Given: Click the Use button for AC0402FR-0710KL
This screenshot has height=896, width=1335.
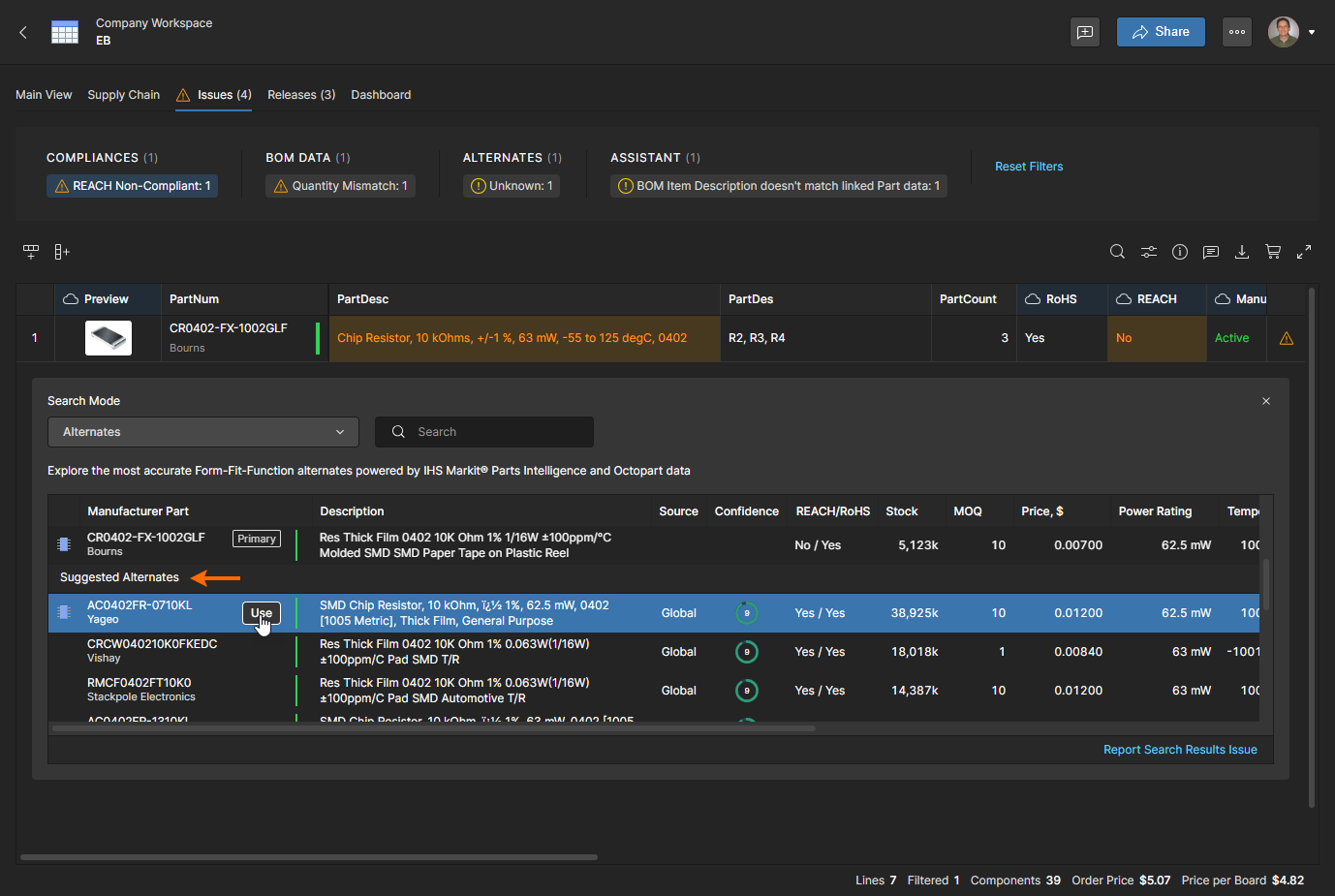Looking at the screenshot, I should (x=261, y=613).
